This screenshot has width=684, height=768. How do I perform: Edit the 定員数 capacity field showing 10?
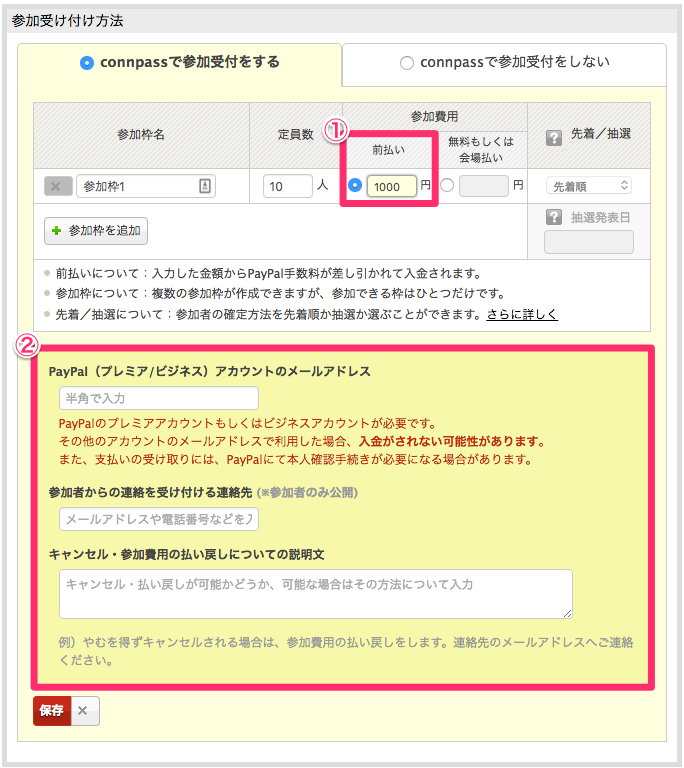288,186
